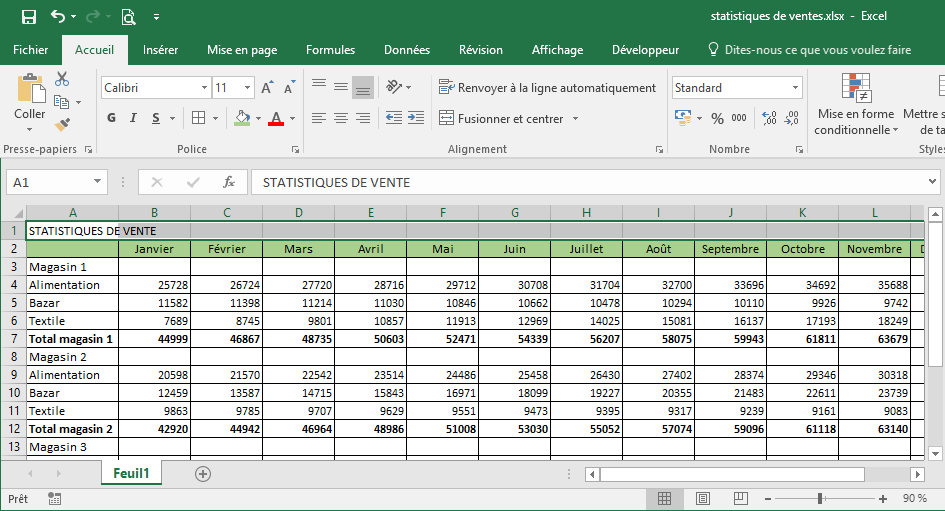Add a new sheet with plus icon
The image size is (945, 511).
(x=203, y=474)
